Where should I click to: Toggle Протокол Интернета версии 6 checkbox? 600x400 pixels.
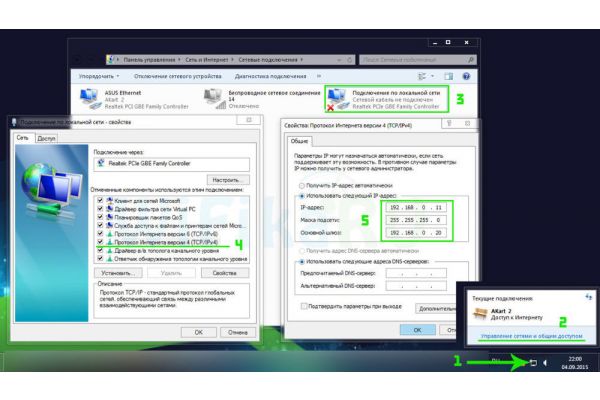coord(100,233)
